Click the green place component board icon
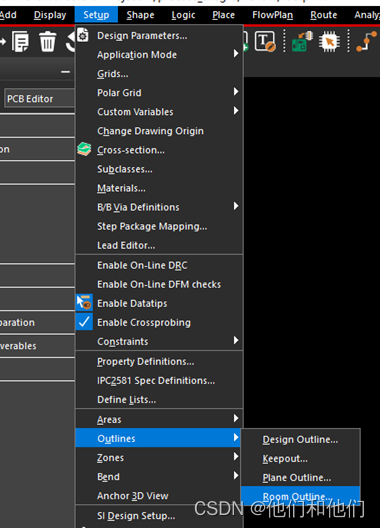Image resolution: width=380 pixels, height=528 pixels. 302,41
